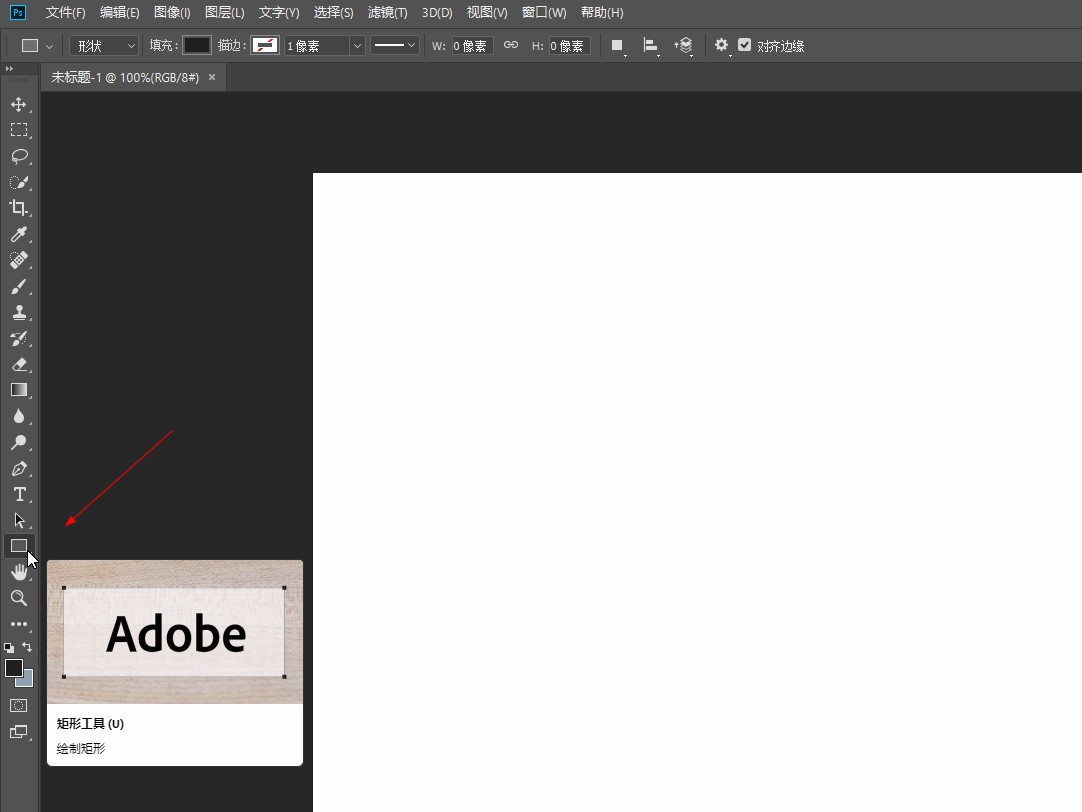The width and height of the screenshot is (1082, 812).
Task: Select the Gradient tool
Action: click(x=19, y=390)
